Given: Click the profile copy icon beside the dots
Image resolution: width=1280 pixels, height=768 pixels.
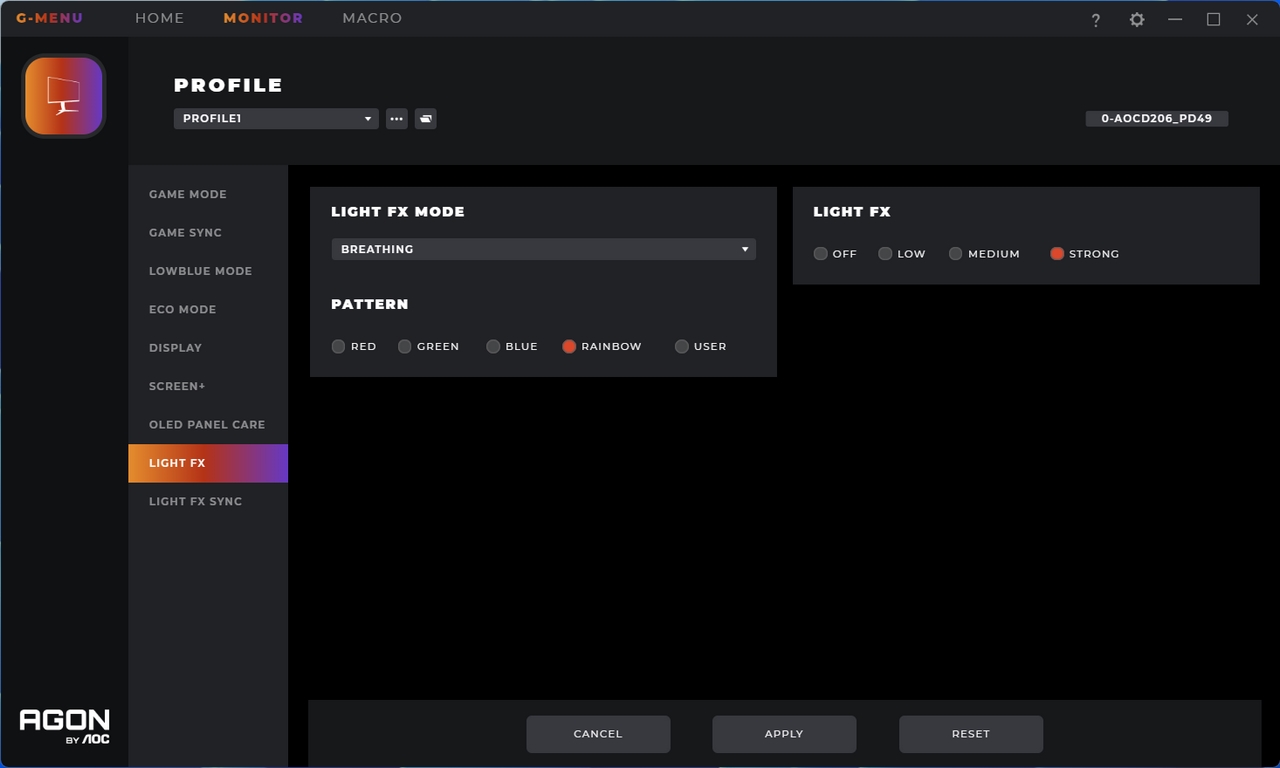Looking at the screenshot, I should pos(426,119).
